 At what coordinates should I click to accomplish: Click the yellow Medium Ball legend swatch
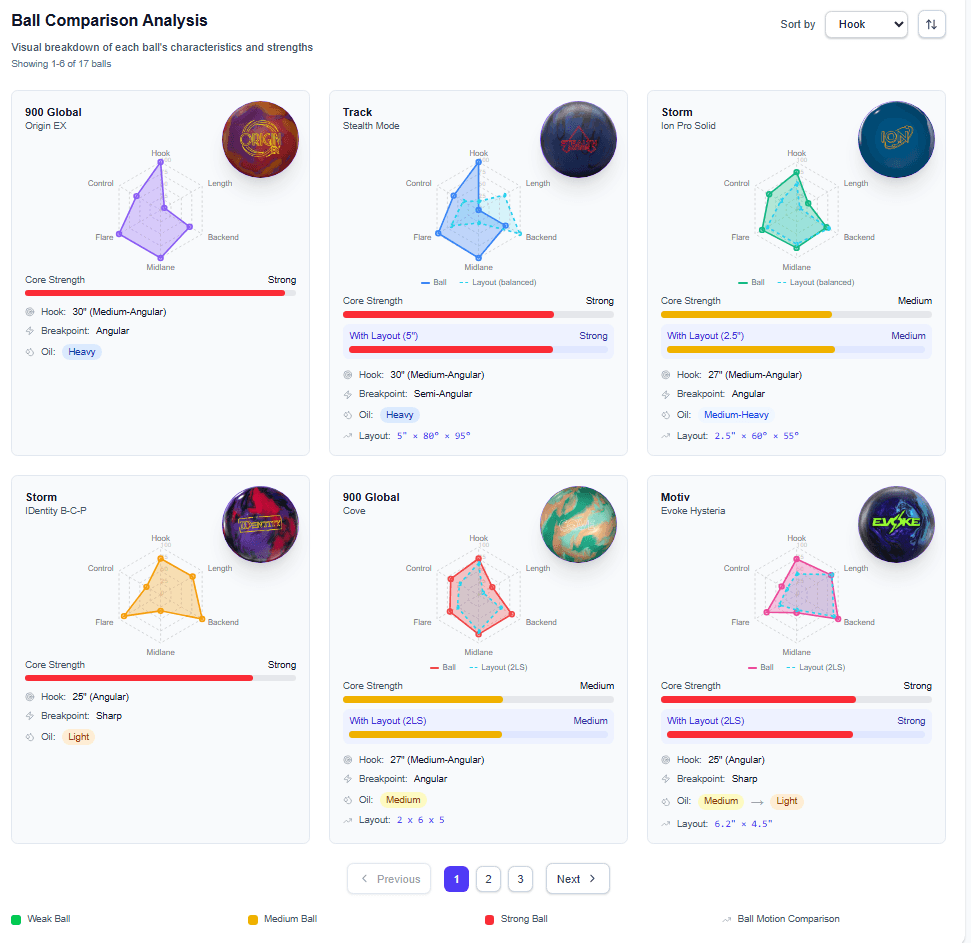pos(253,919)
